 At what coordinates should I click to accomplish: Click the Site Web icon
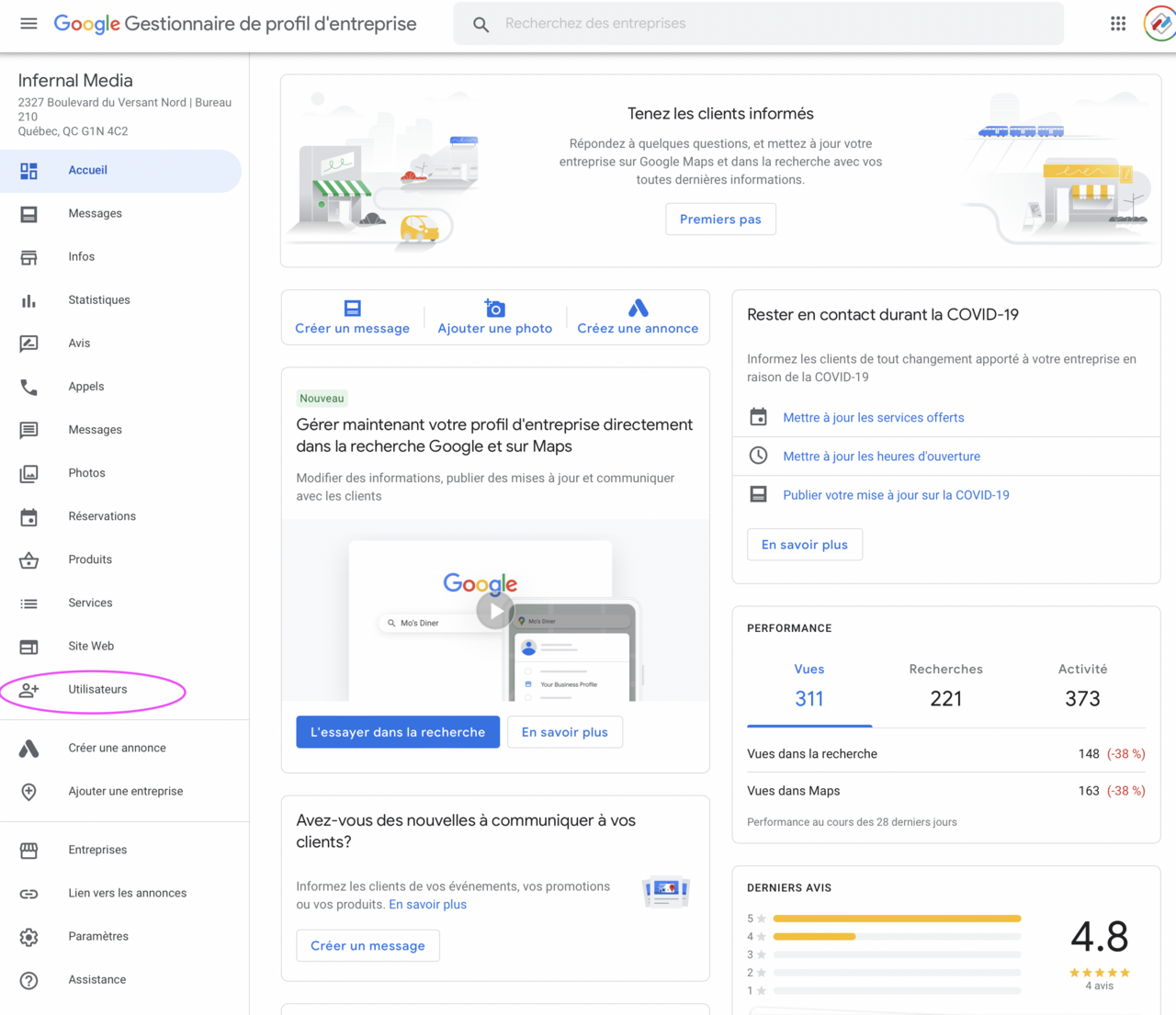(29, 647)
